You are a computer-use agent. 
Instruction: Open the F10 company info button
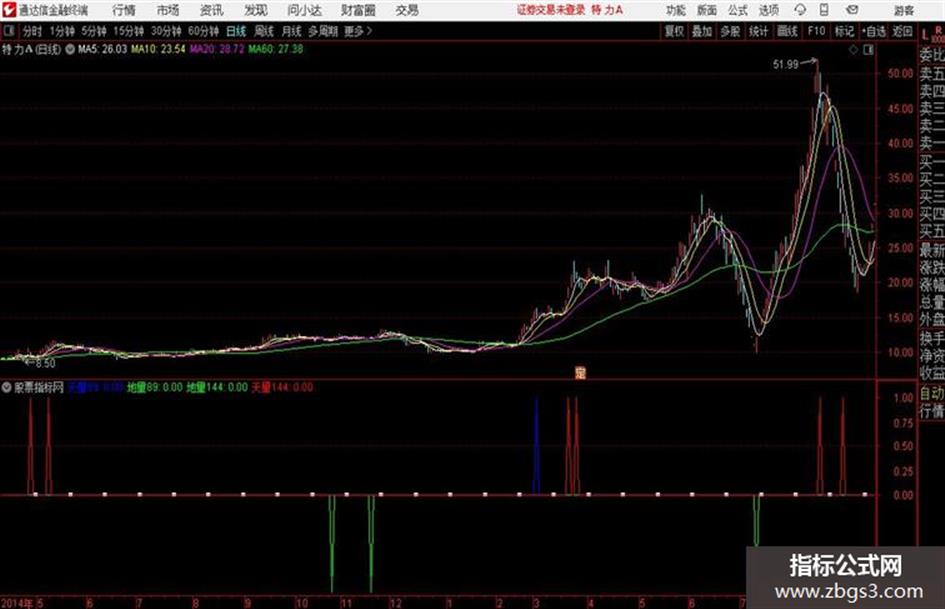pos(816,31)
